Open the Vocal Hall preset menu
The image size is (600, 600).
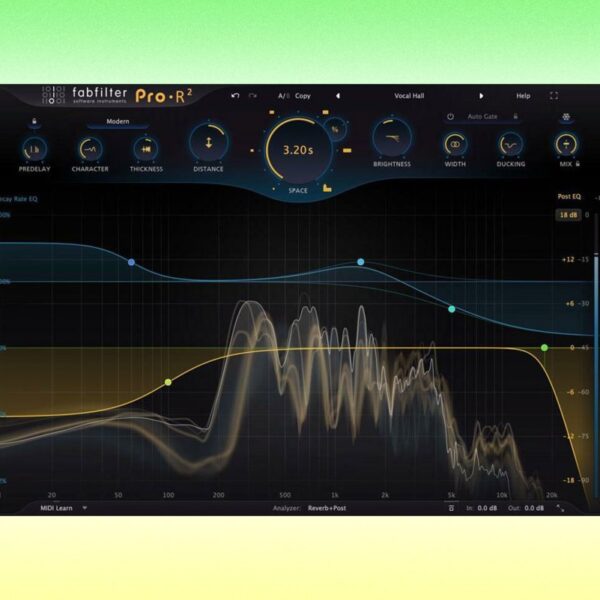tap(409, 96)
